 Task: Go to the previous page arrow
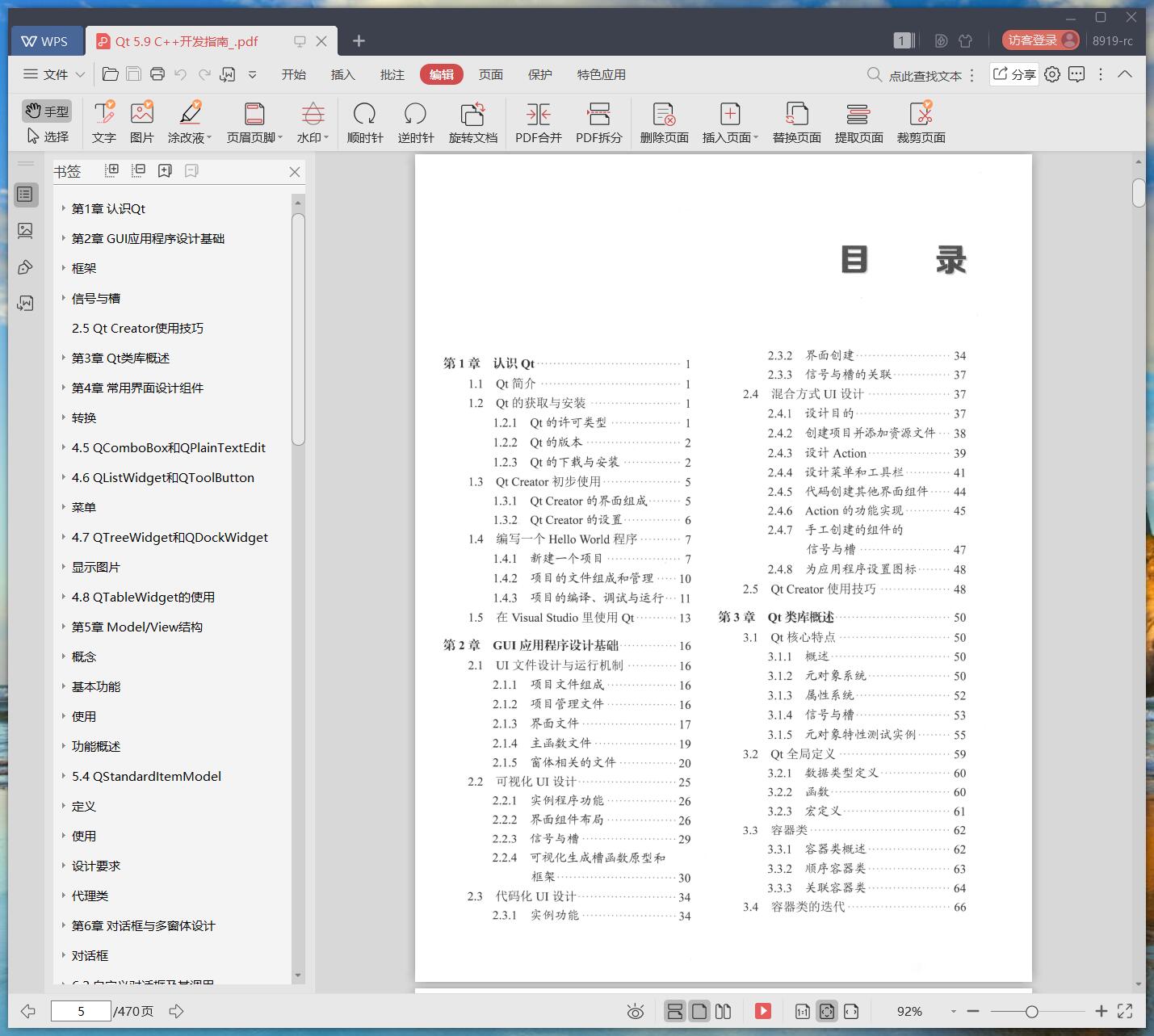pos(28,1011)
